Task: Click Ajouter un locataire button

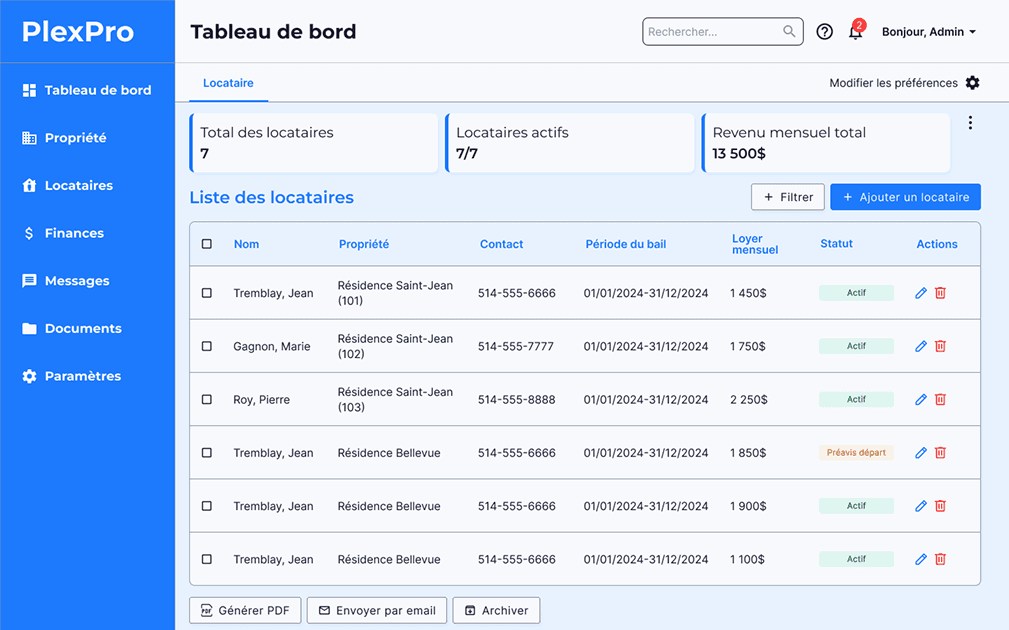Action: pos(905,197)
